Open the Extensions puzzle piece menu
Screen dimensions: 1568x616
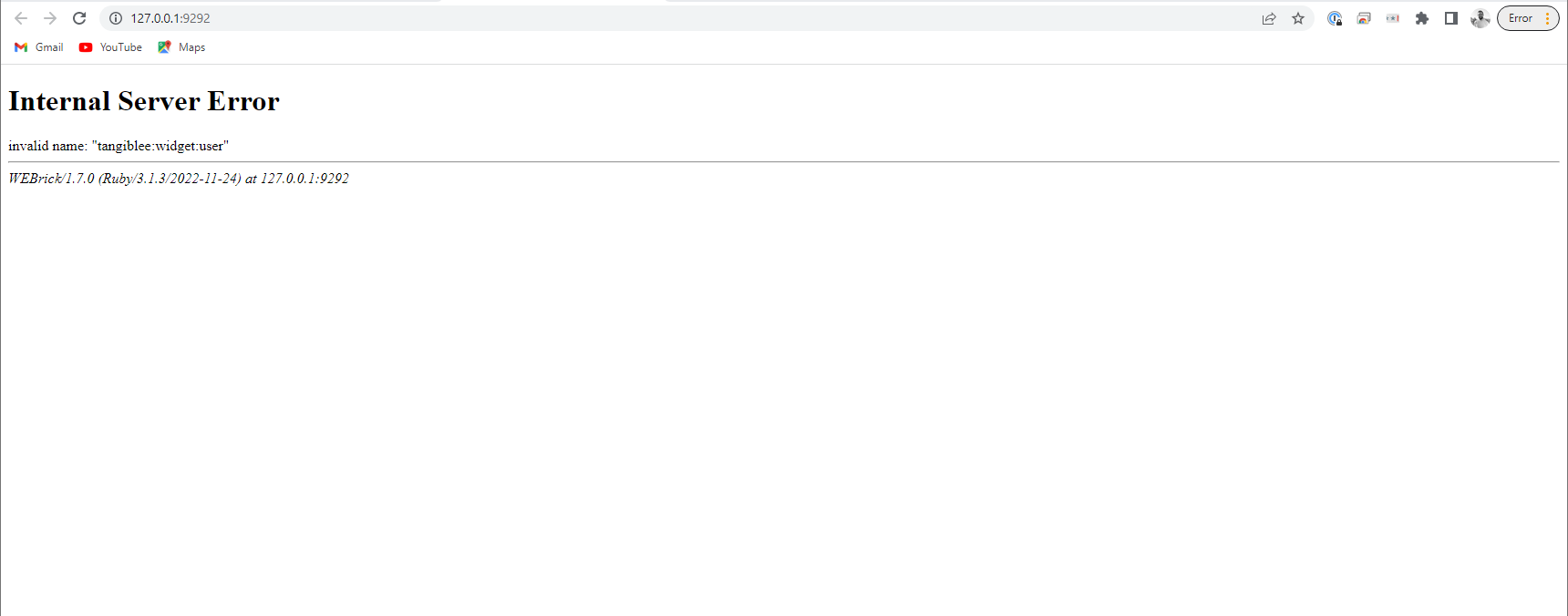point(1423,17)
